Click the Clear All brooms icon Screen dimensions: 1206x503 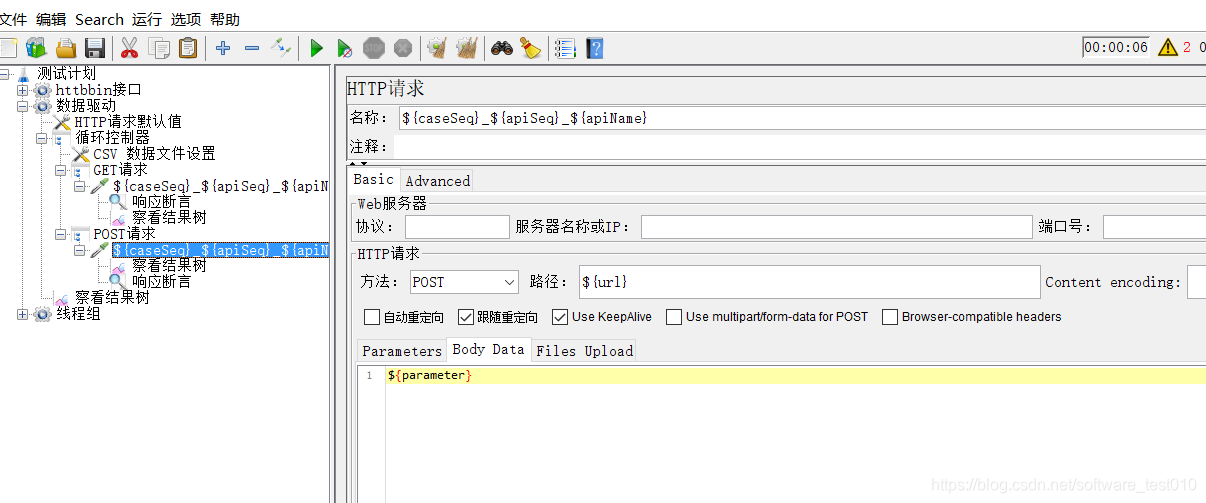click(x=466, y=47)
